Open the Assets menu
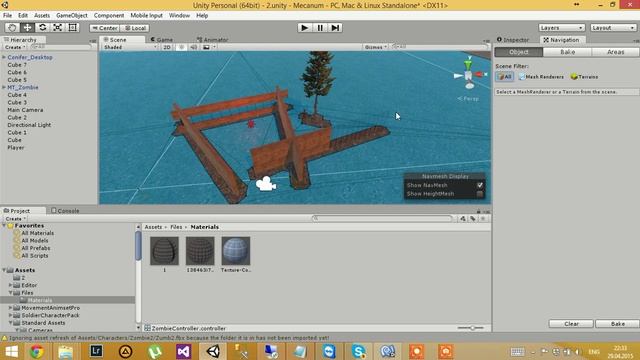The height and width of the screenshot is (360, 640). click(x=42, y=16)
